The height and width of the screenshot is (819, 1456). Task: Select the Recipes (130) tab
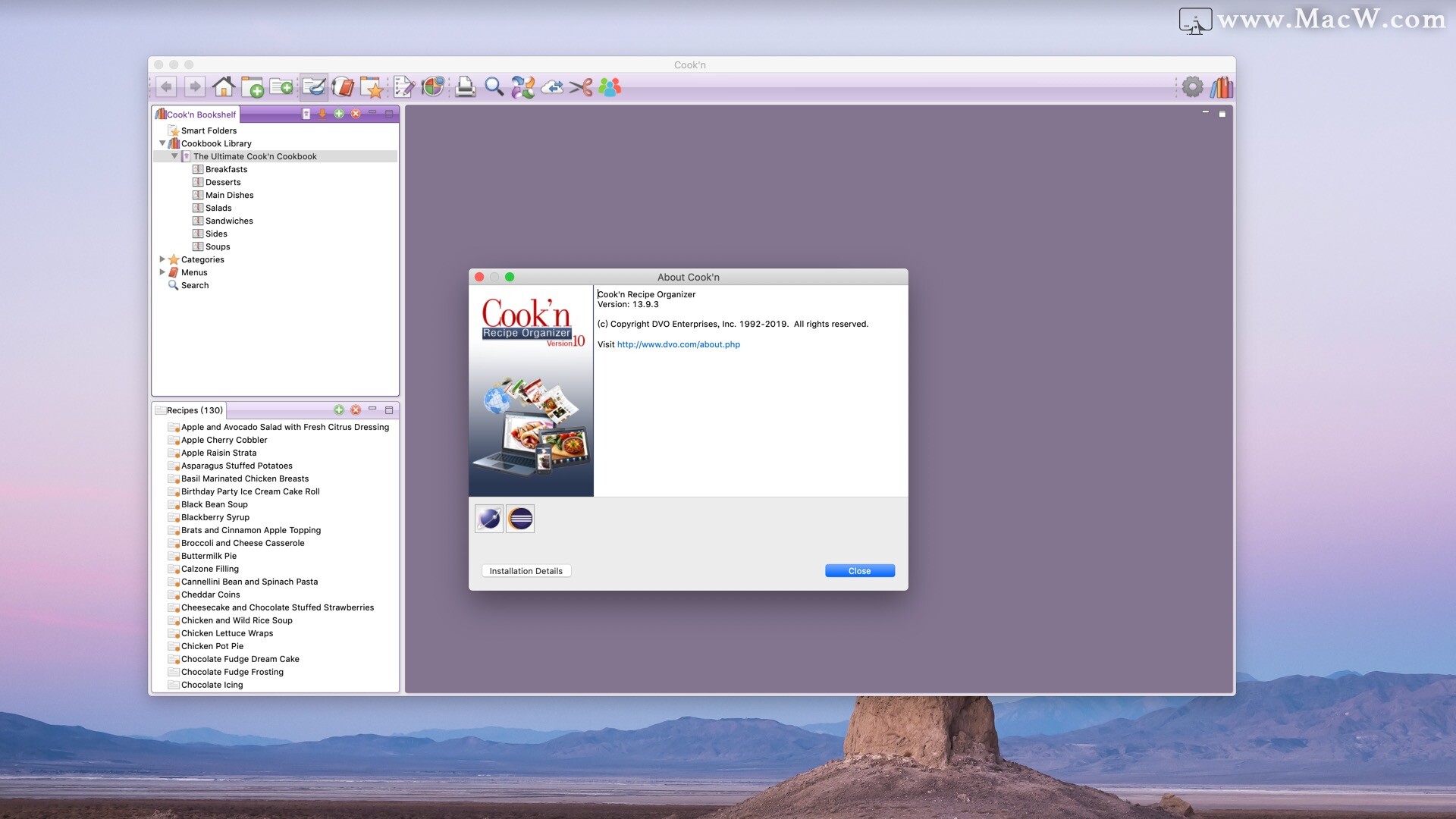click(x=190, y=410)
